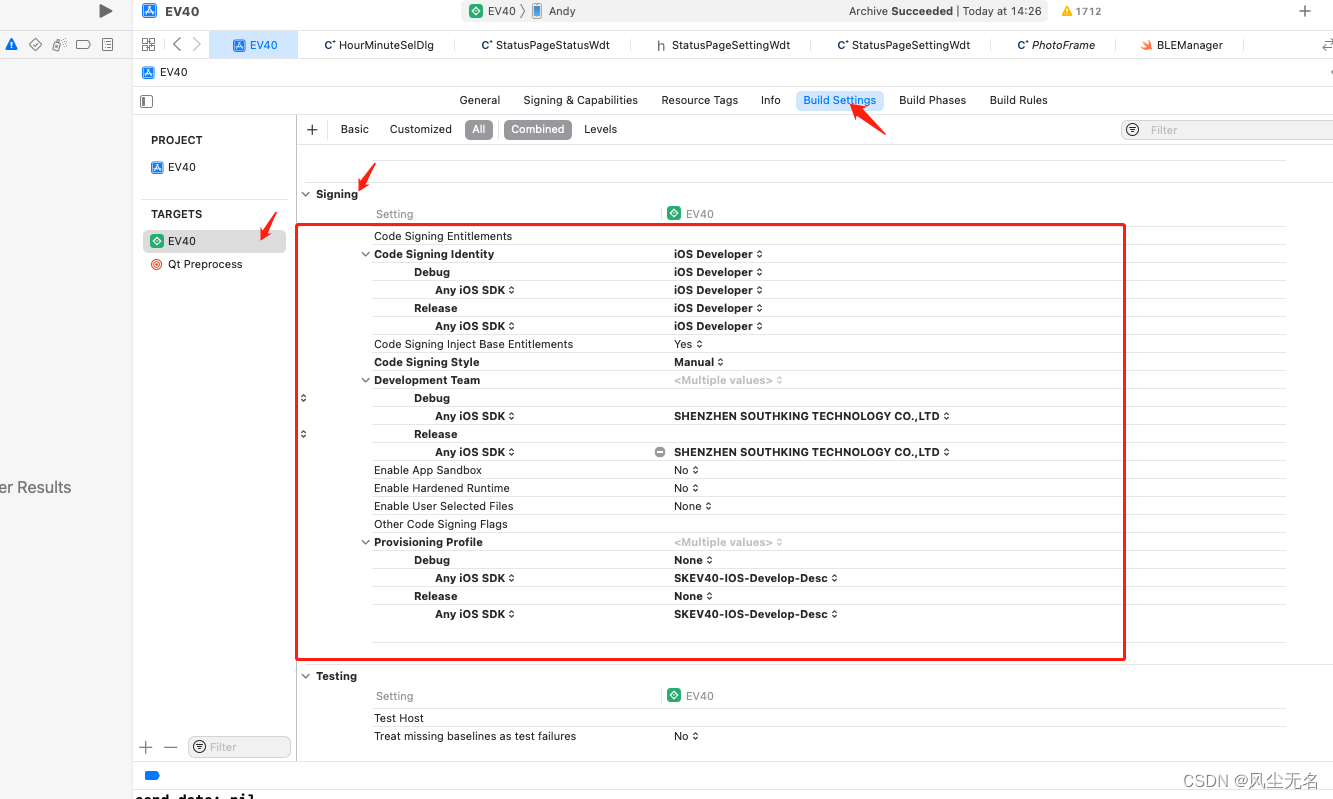This screenshot has height=799, width=1333.
Task: Collapse the Development Team row
Action: [366, 380]
